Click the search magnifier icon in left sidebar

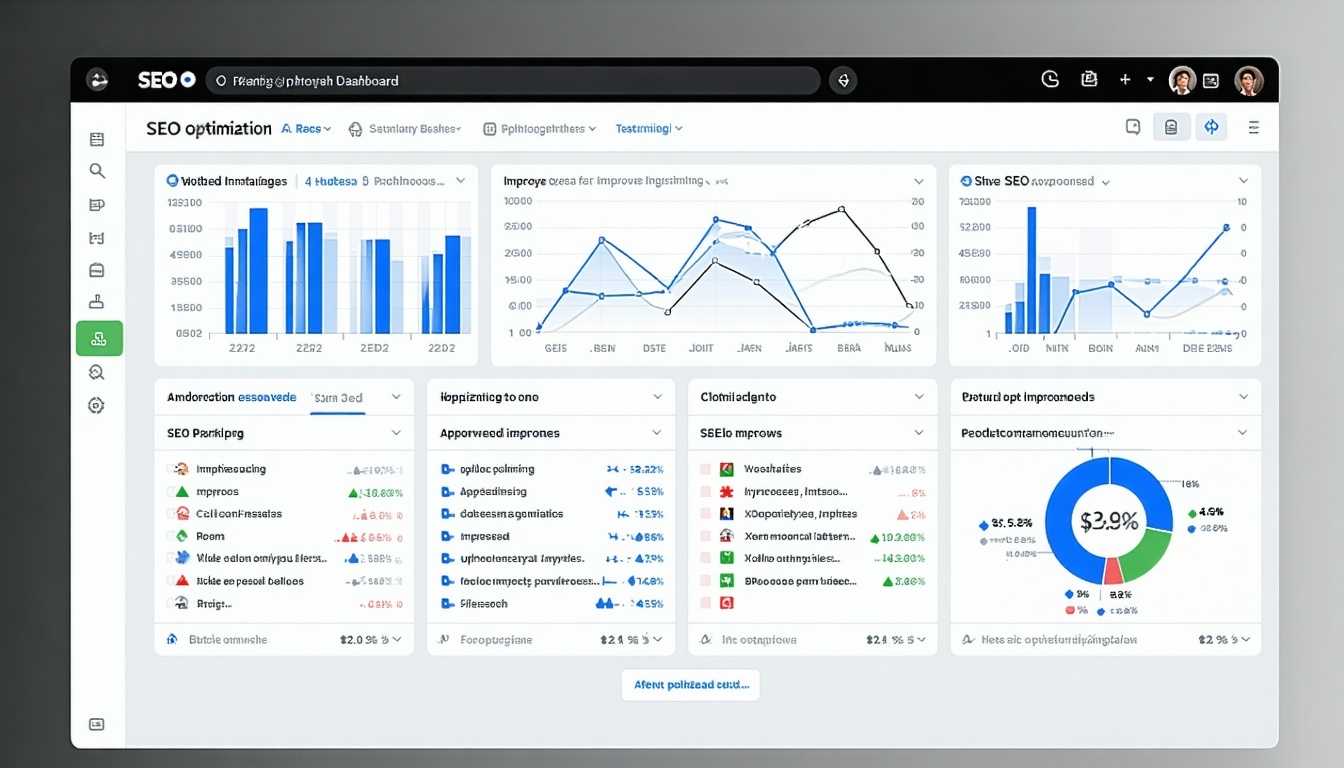tap(97, 171)
